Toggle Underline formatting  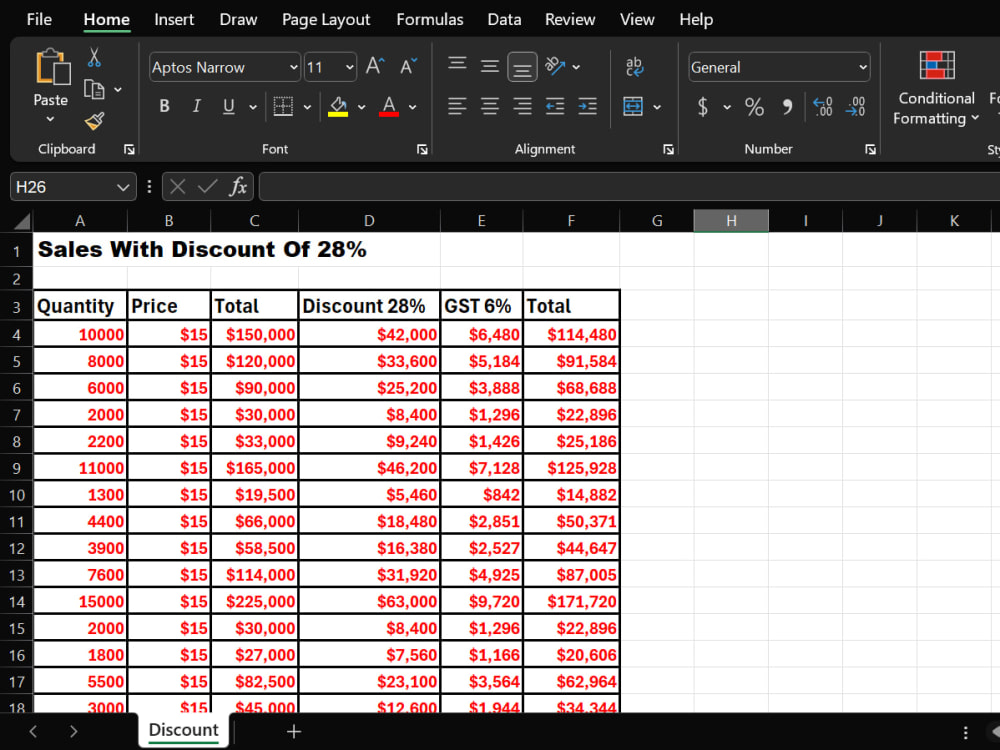(x=229, y=107)
